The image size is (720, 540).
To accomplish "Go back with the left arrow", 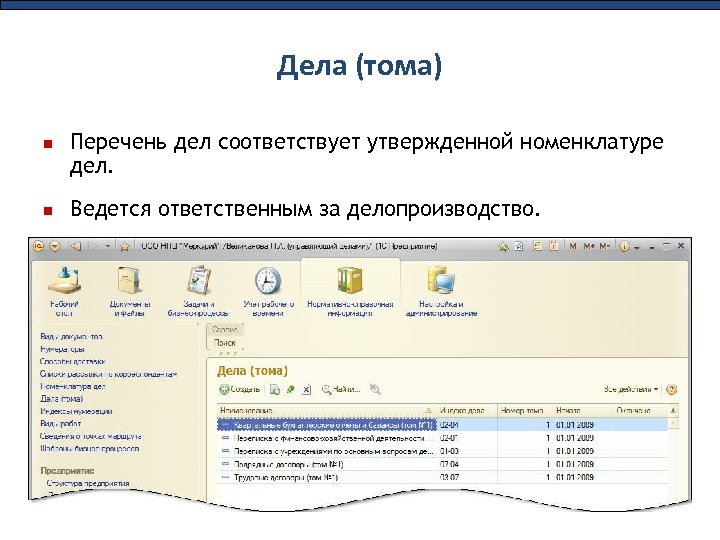I will (76, 247).
